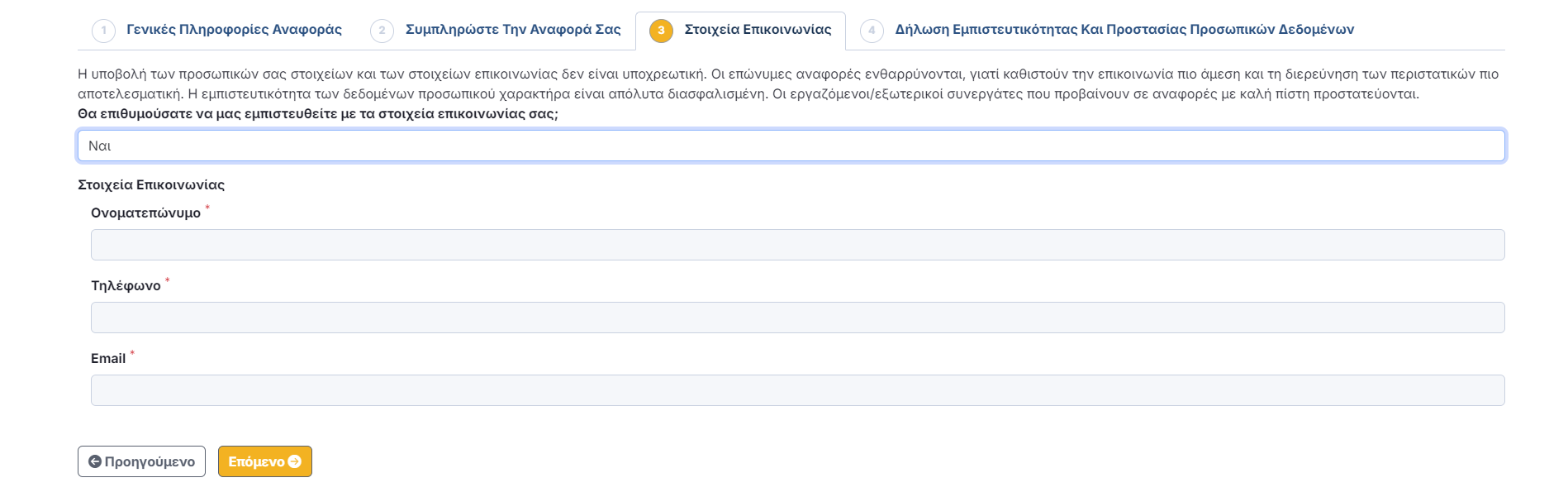Click the Ονοματεπώνυμο field label
This screenshot has width=1568, height=492.
(x=145, y=213)
